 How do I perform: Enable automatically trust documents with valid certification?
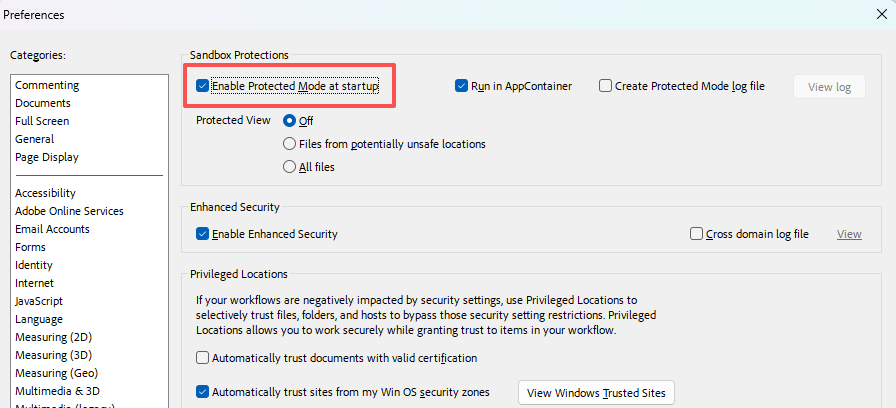(x=203, y=358)
